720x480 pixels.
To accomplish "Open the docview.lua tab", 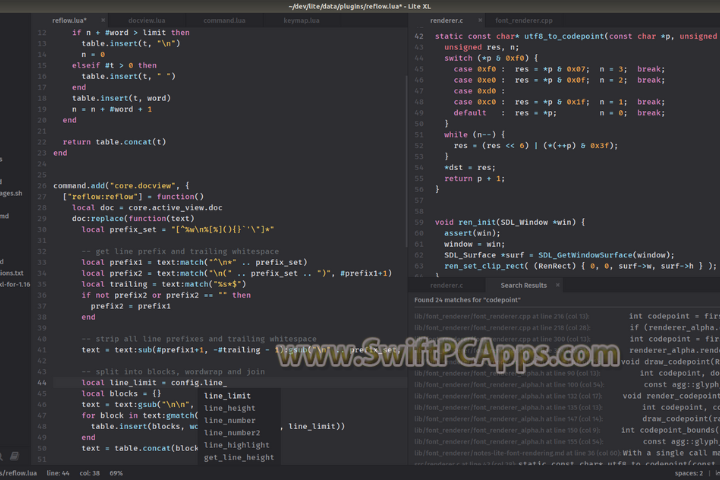I will pos(146,21).
